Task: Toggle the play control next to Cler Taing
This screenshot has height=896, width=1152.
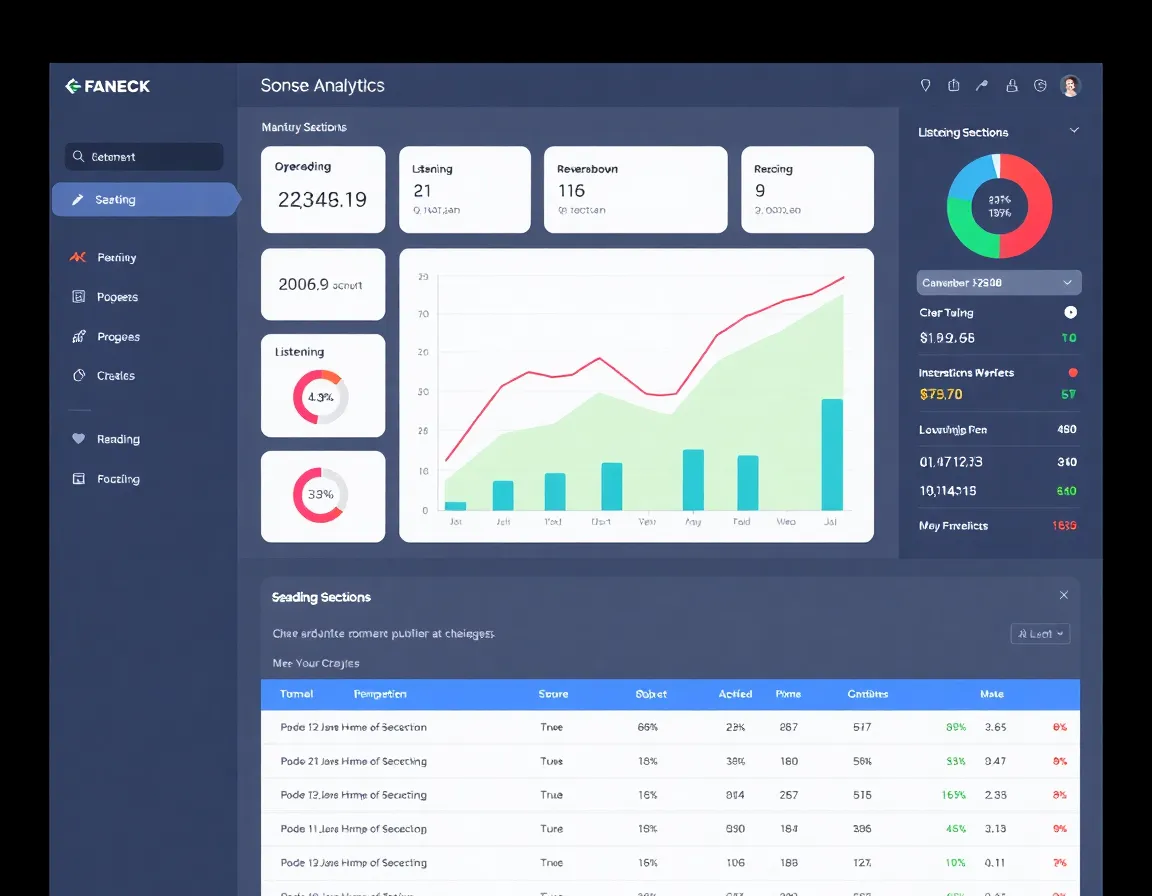Action: [1070, 312]
